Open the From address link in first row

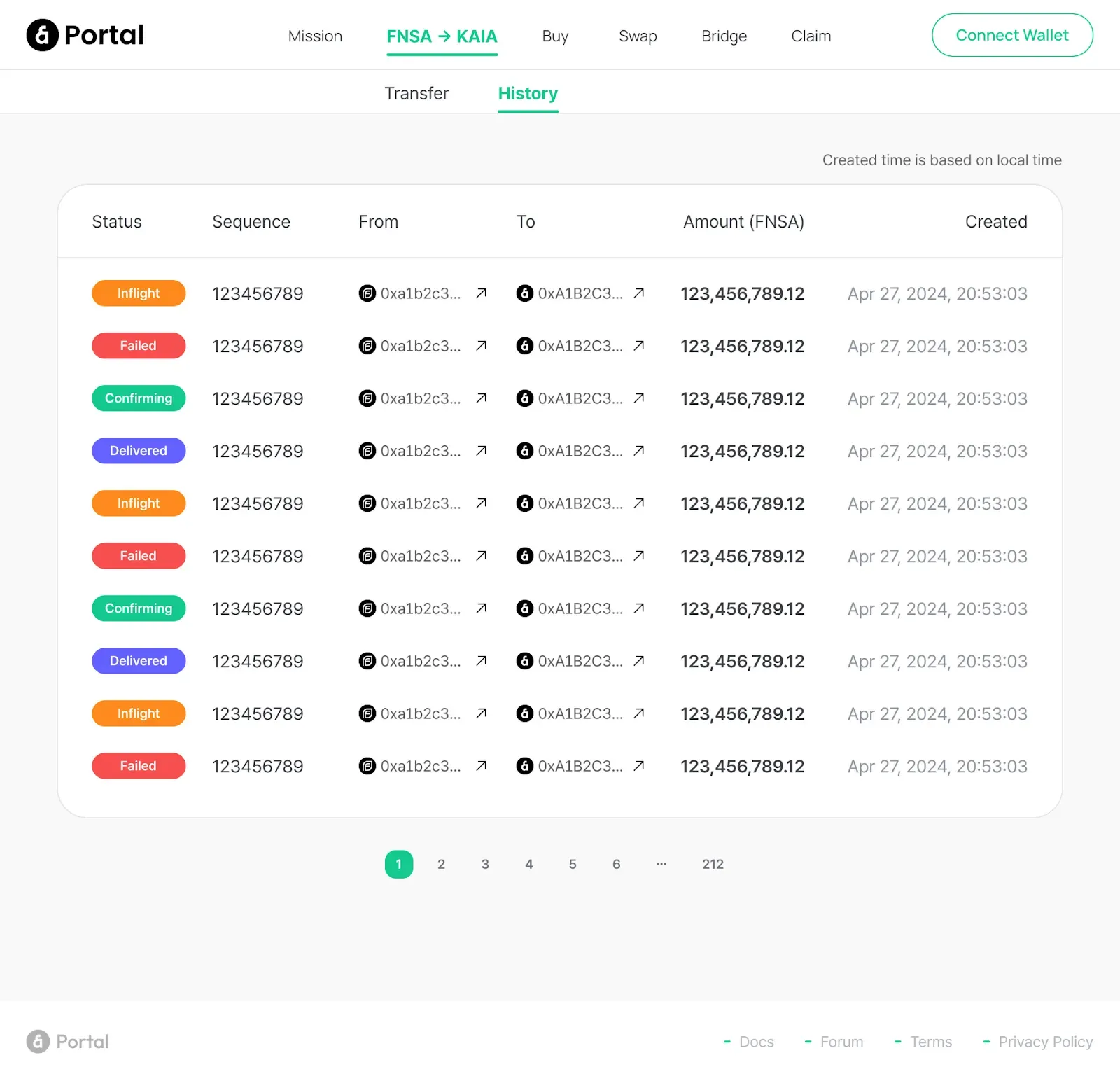[x=481, y=293]
